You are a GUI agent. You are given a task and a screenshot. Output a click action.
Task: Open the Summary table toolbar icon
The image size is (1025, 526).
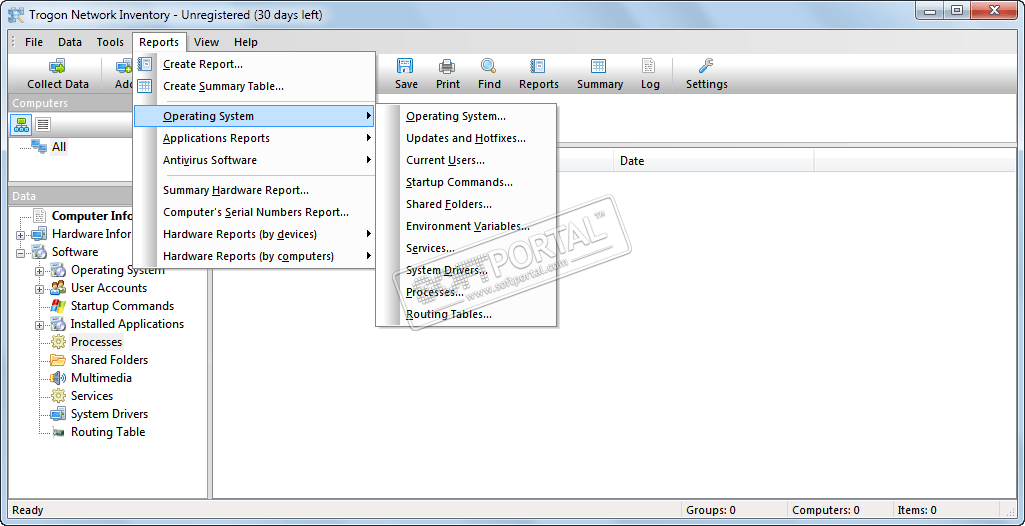coord(599,66)
